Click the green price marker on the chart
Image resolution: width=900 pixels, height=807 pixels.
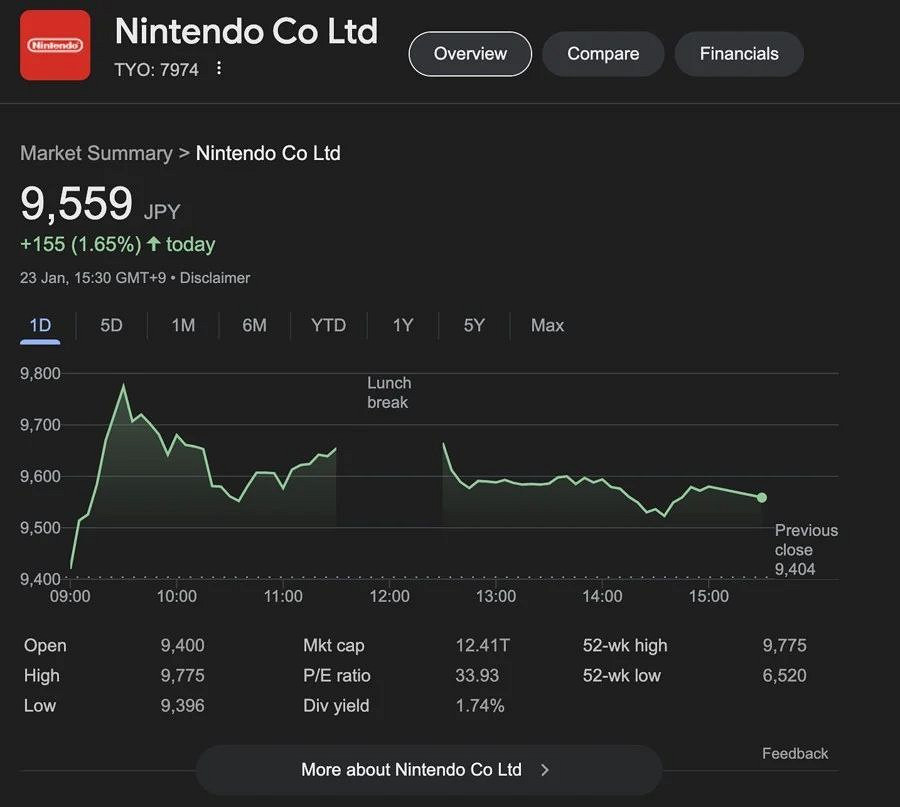pos(762,497)
